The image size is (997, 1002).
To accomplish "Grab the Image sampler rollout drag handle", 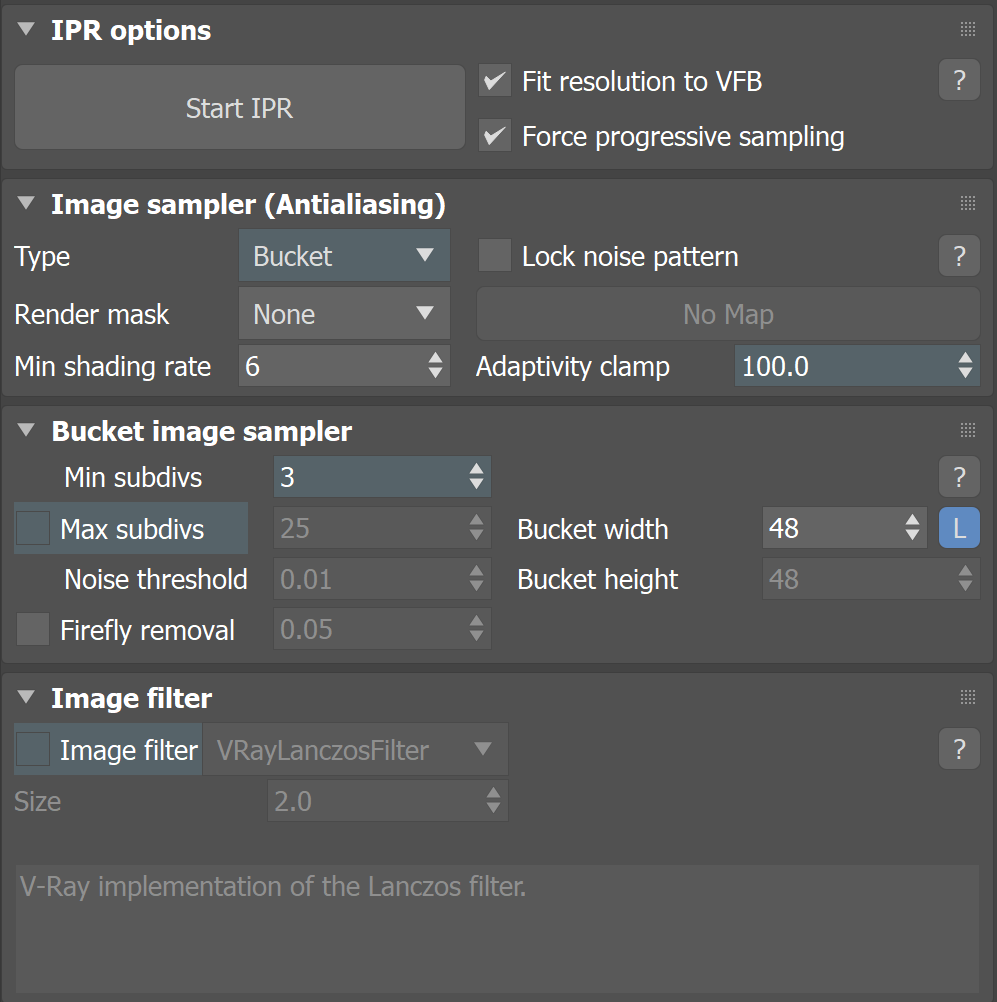I will click(x=968, y=204).
